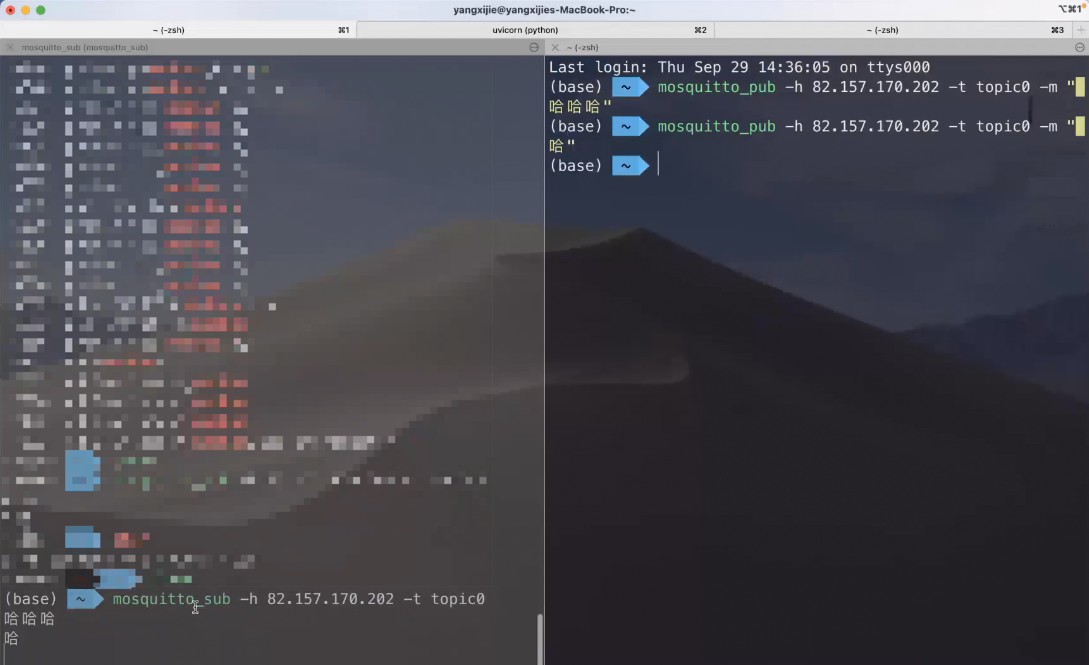Close the right ~ (-zsh) pane
1089x665 pixels.
[x=555, y=47]
